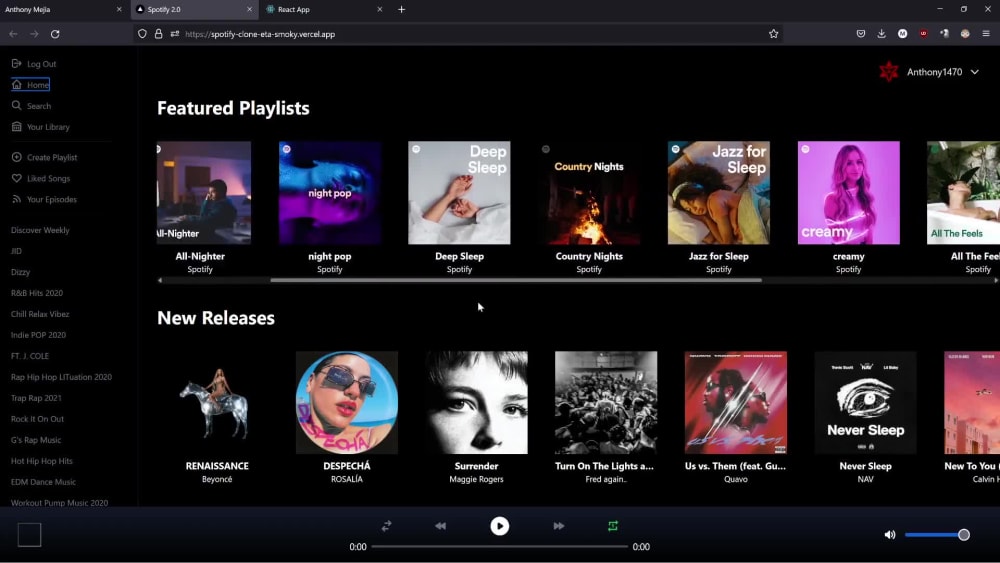Open the DESPECHÁ album cover
1000x563 pixels.
(347, 402)
